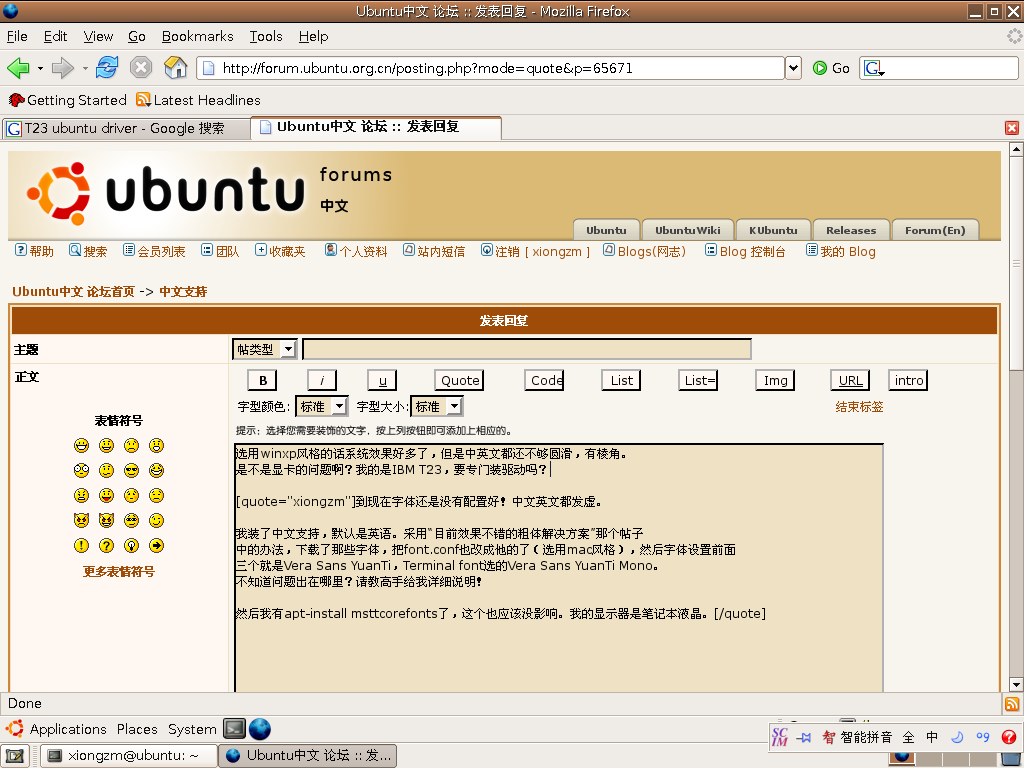Launch Terminal from the top panel
Image resolution: width=1024 pixels, height=768 pixels.
pos(234,729)
